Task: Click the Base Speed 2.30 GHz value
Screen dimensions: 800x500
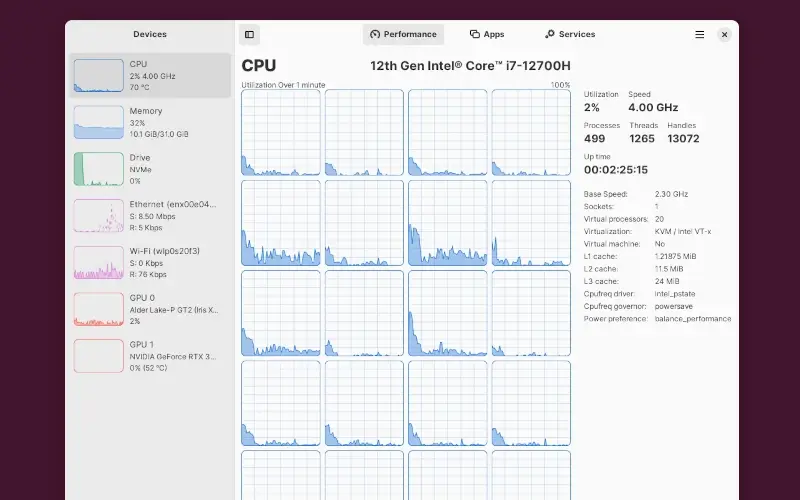Action: [x=671, y=194]
